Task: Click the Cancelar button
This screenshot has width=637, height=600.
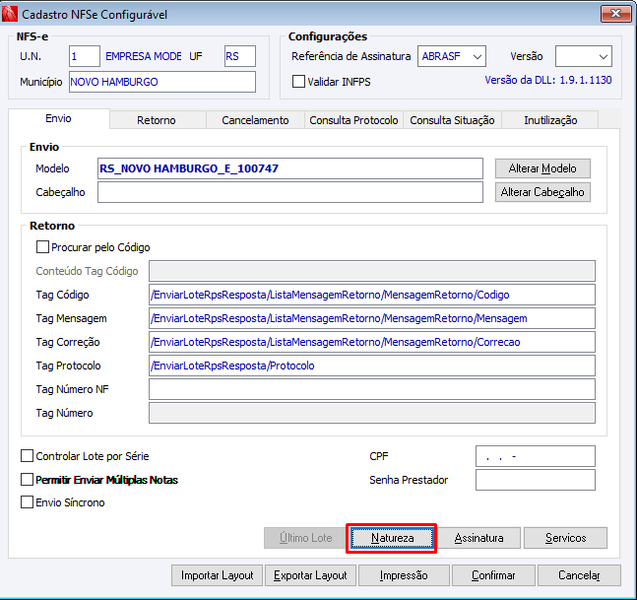Action: pyautogui.click(x=579, y=575)
